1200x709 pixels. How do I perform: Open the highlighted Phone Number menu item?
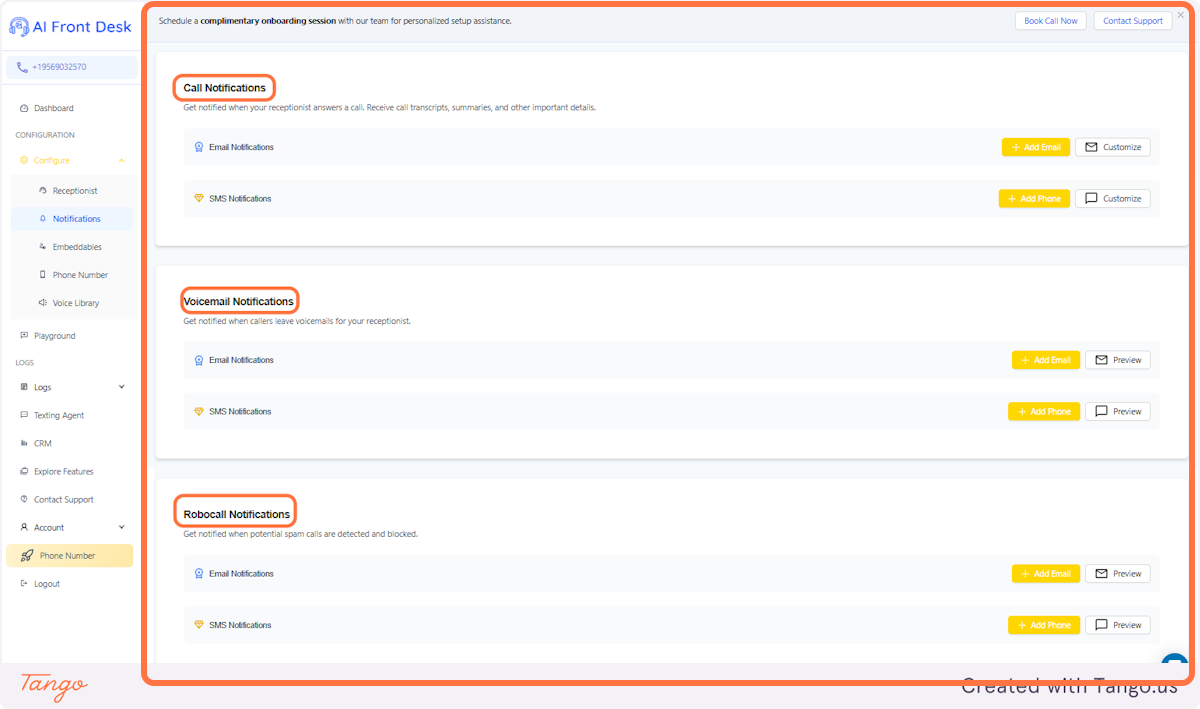[70, 555]
